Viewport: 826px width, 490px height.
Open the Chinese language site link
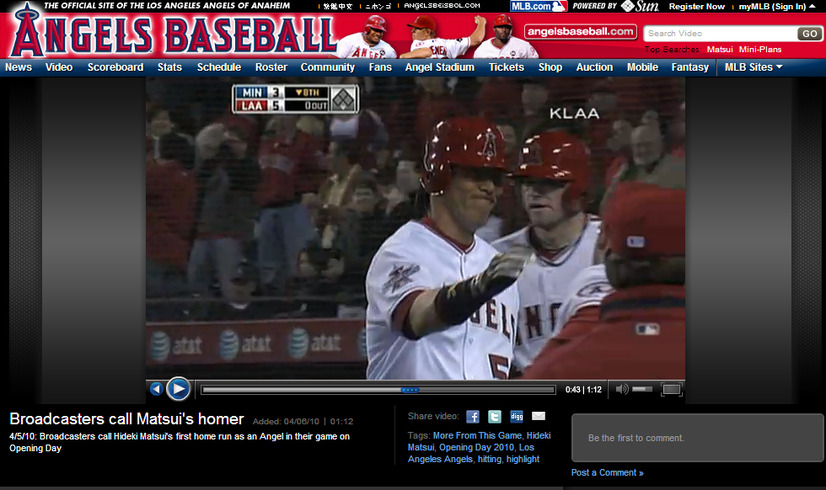pyautogui.click(x=338, y=6)
